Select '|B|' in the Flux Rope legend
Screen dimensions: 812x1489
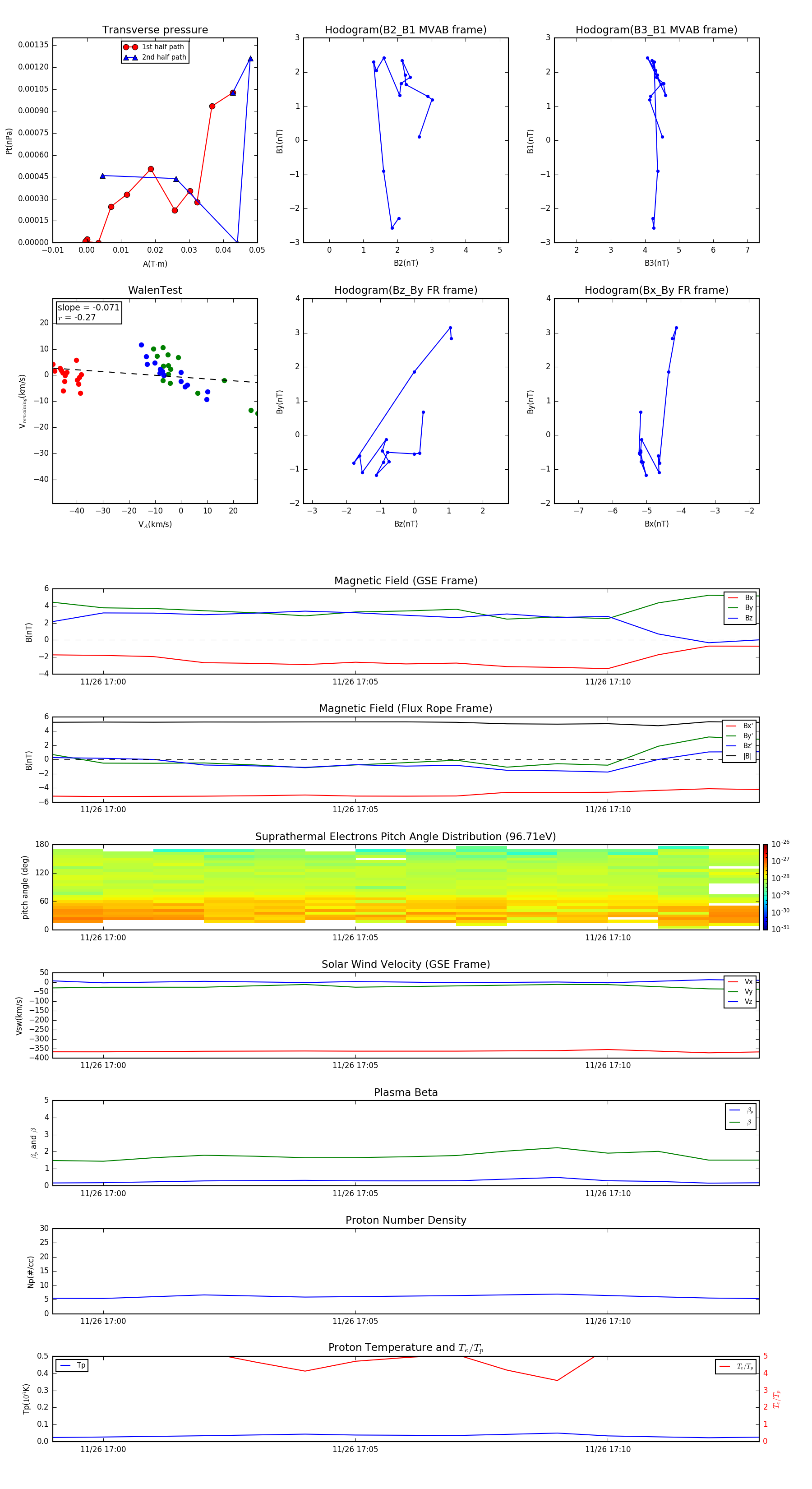[x=740, y=756]
